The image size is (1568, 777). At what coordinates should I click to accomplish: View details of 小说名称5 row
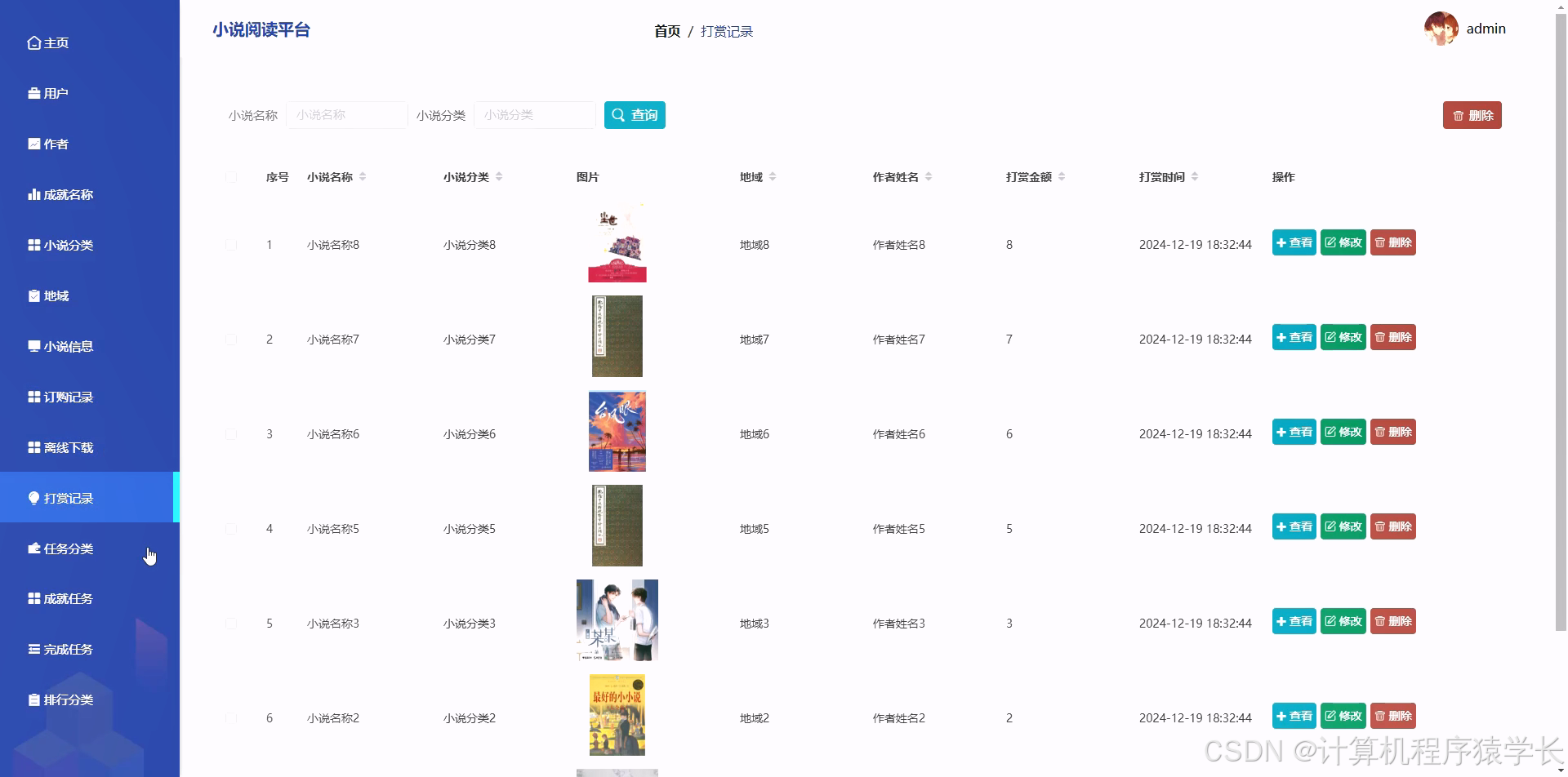[1294, 526]
